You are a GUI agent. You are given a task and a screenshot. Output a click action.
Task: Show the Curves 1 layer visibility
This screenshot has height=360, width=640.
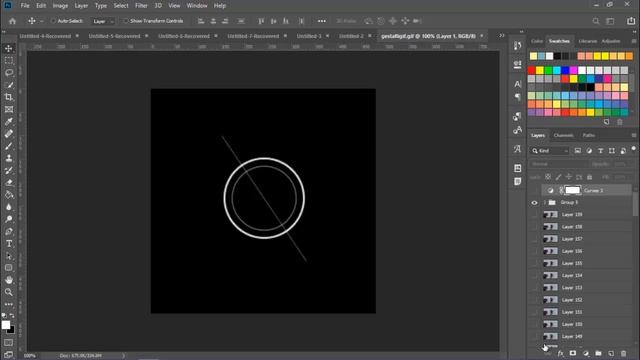(x=534, y=190)
